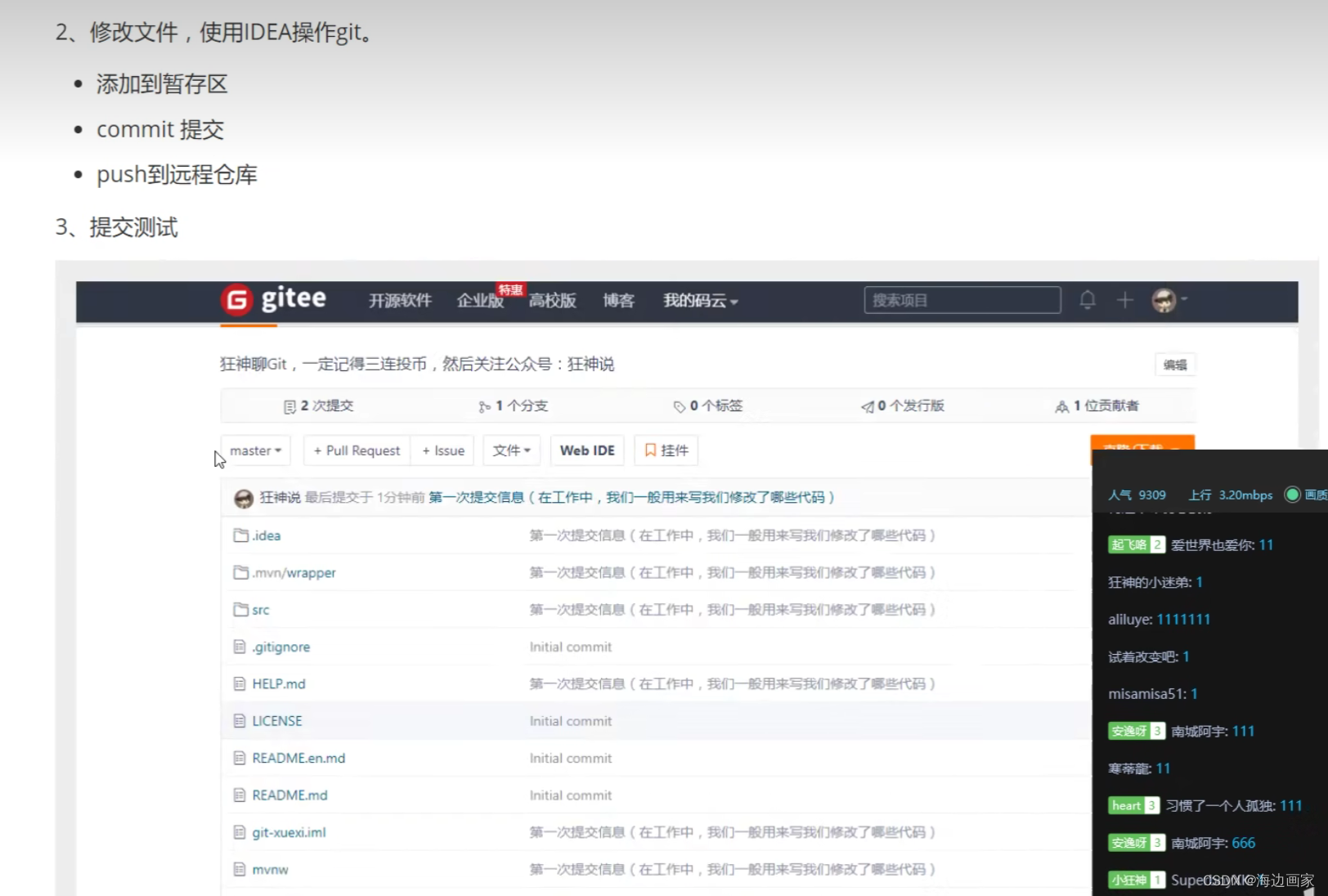Click the .gitignore file icon

click(x=240, y=647)
